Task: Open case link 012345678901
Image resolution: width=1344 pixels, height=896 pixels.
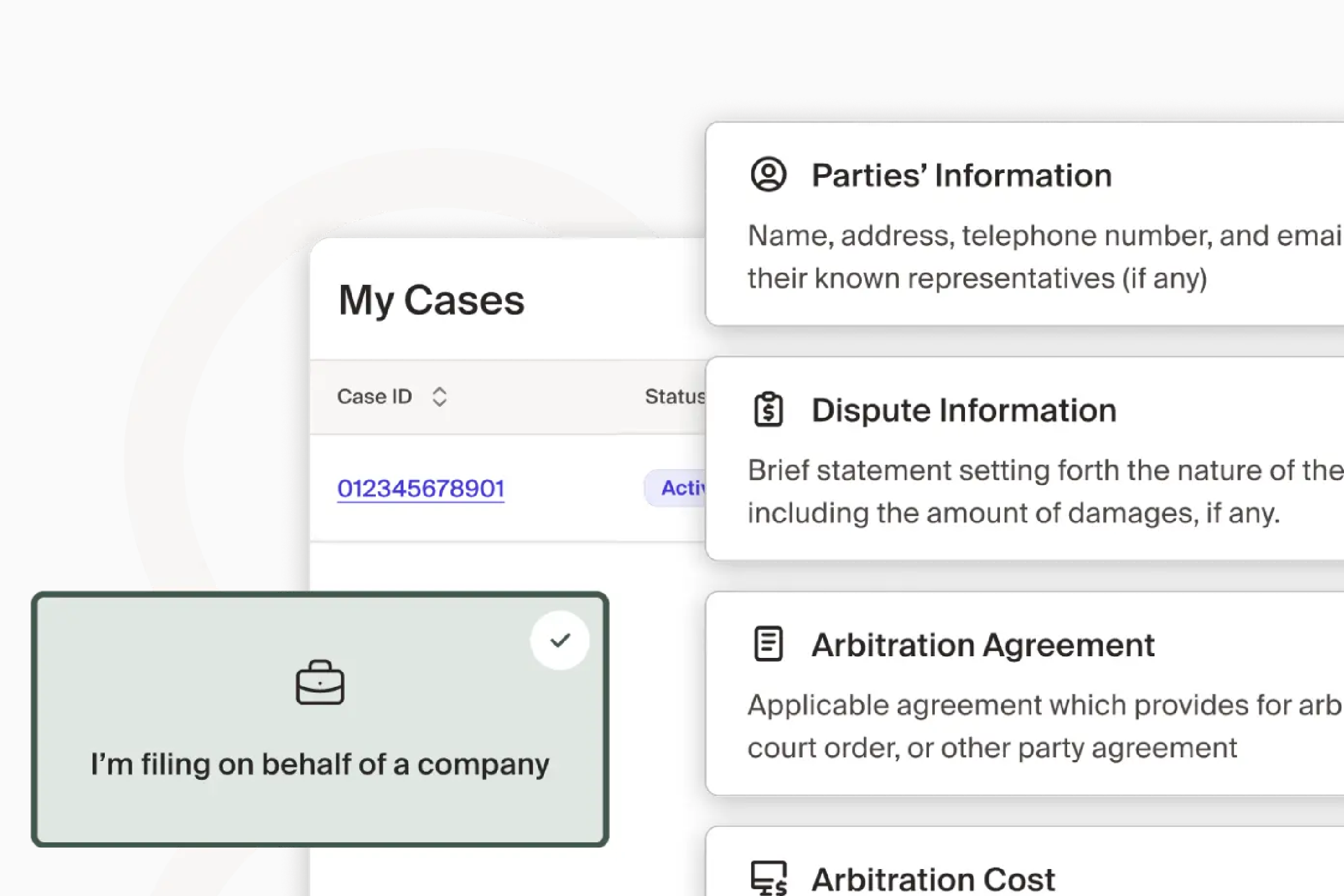Action: pos(420,489)
